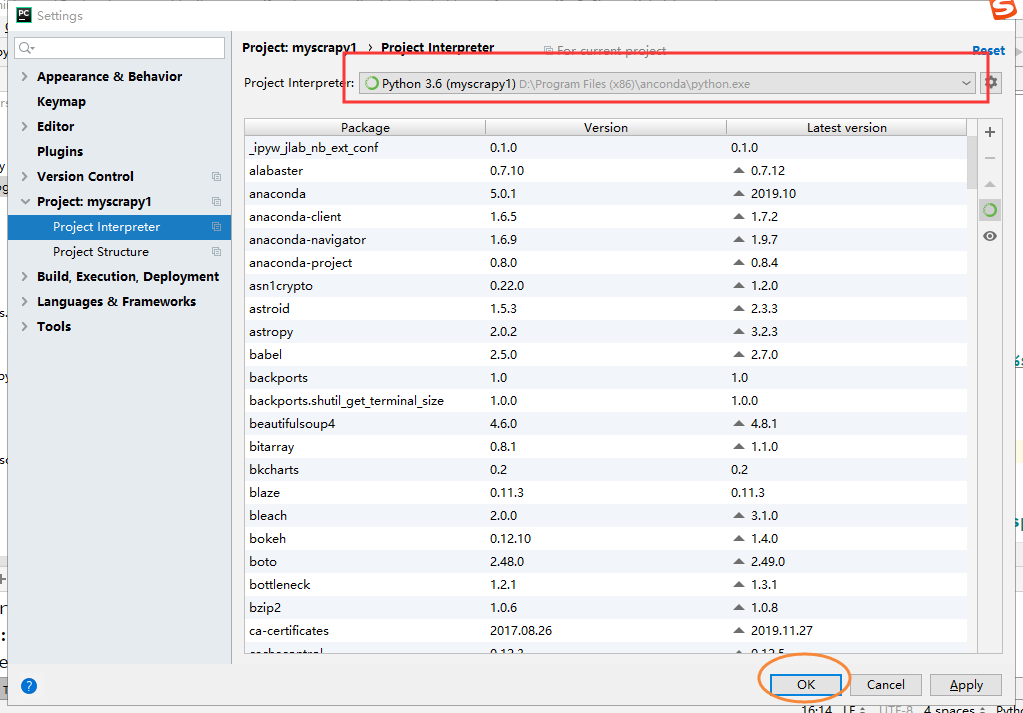Click the green Conda environments toggle icon
This screenshot has height=713, width=1023.
tap(990, 210)
